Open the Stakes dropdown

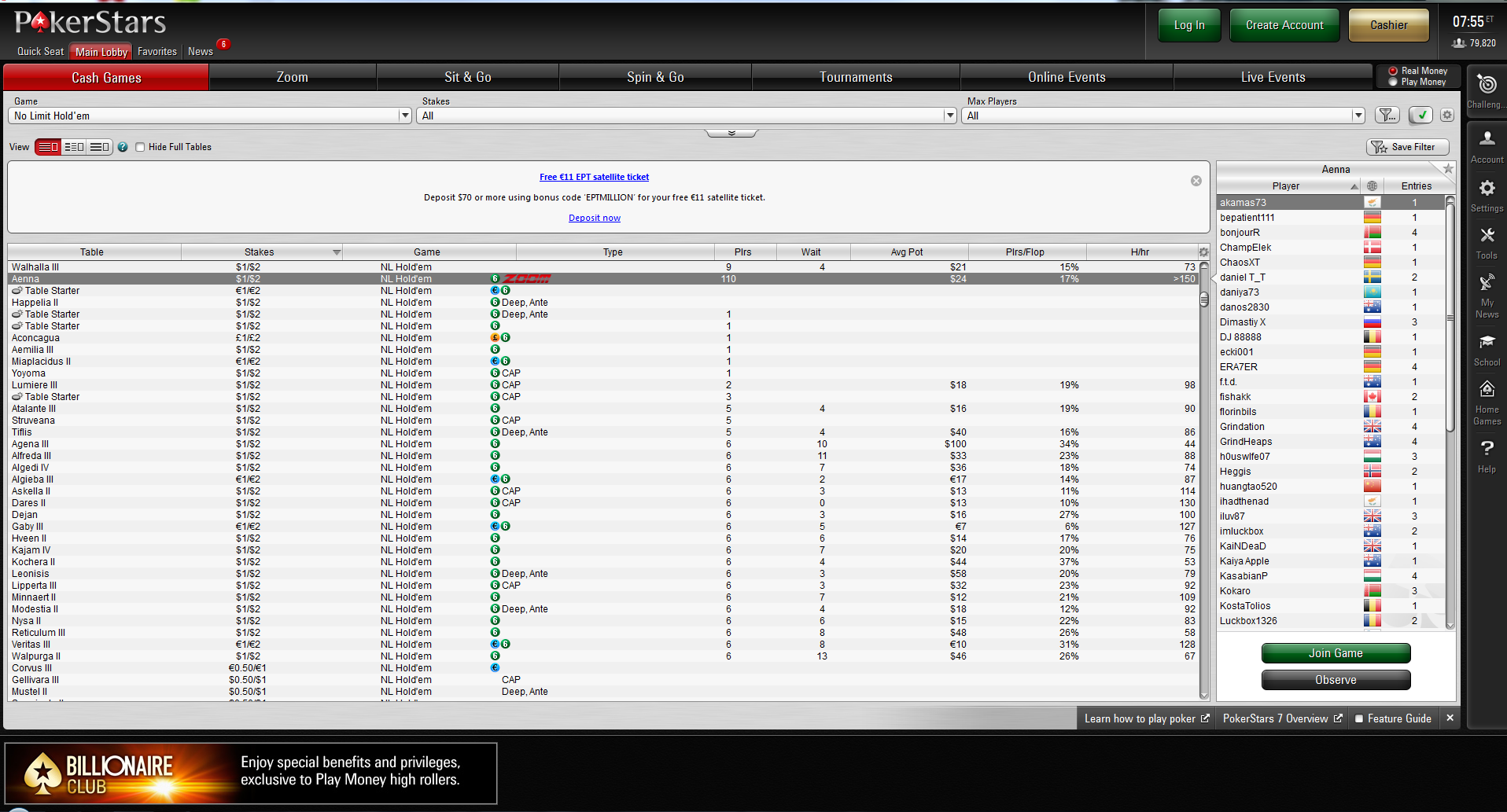(687, 116)
